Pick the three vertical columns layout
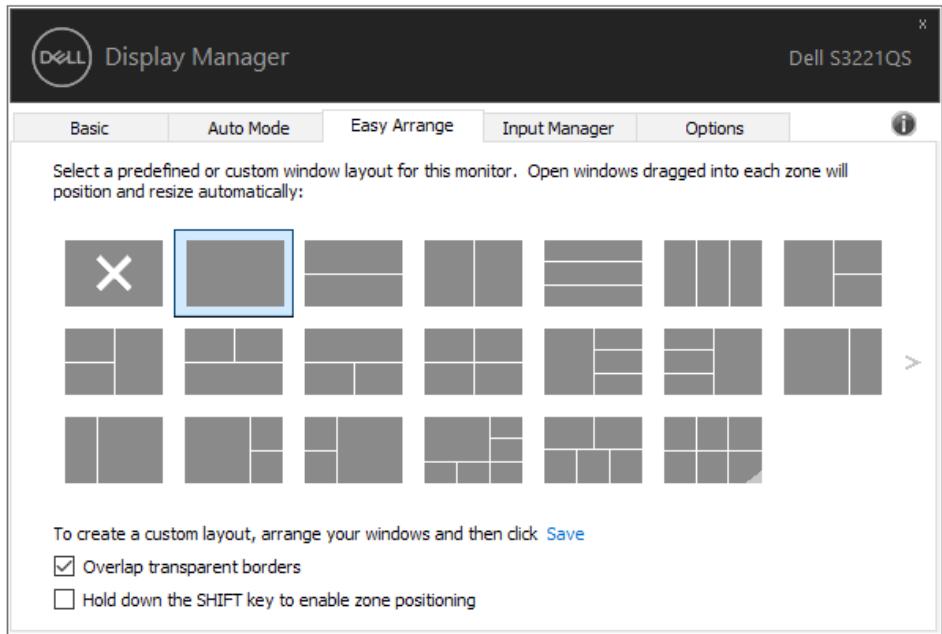 click(x=713, y=273)
